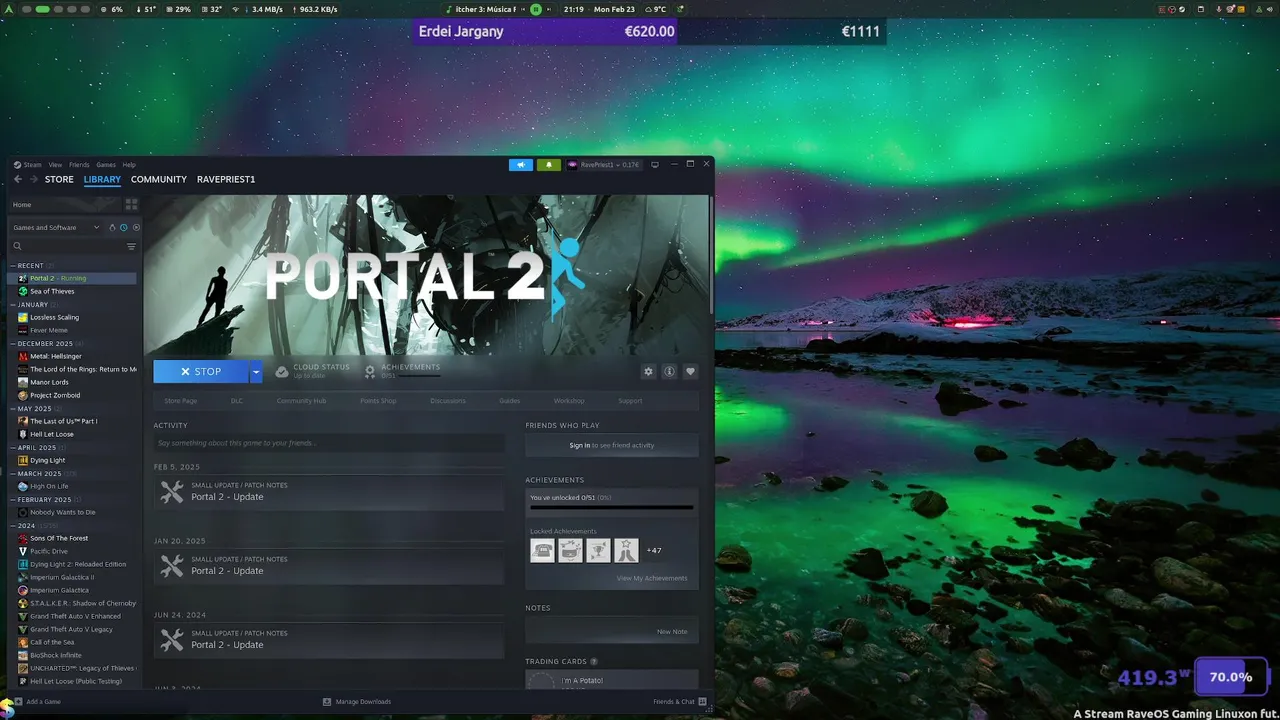Image resolution: width=1280 pixels, height=720 pixels.
Task: Click the Steam back navigation arrow
Action: 18,179
